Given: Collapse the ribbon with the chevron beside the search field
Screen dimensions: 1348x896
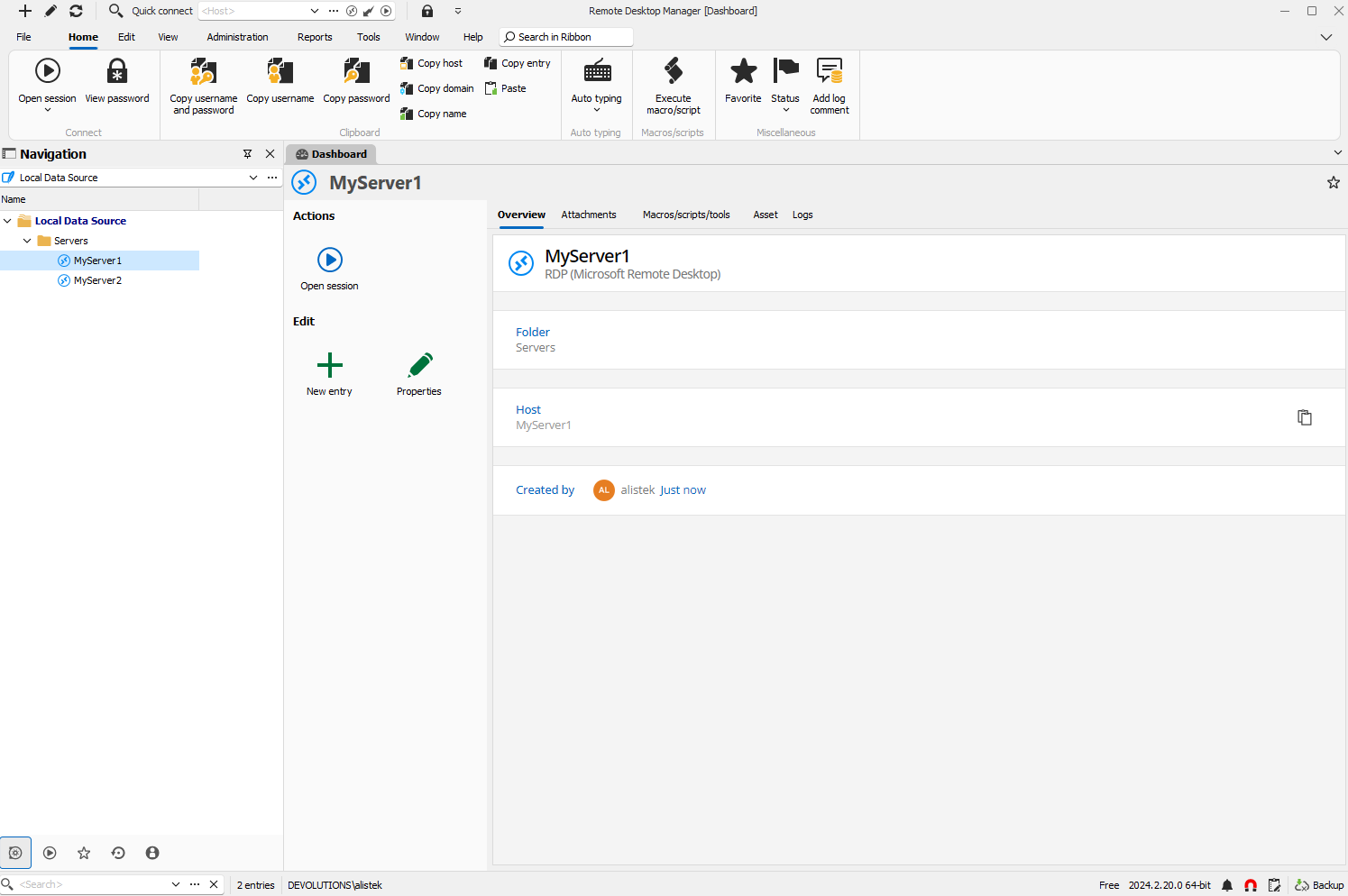Looking at the screenshot, I should (x=1325, y=37).
